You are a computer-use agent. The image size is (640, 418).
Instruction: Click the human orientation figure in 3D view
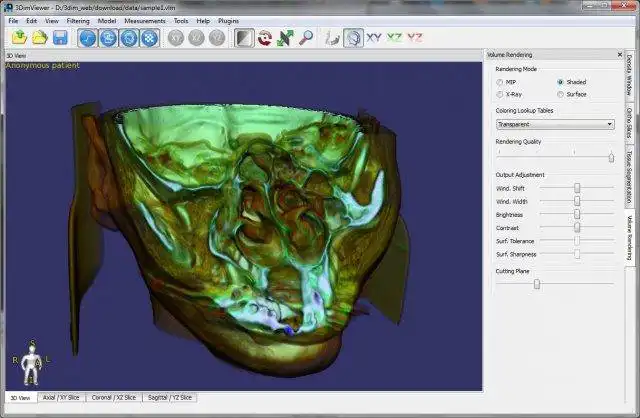(x=31, y=364)
